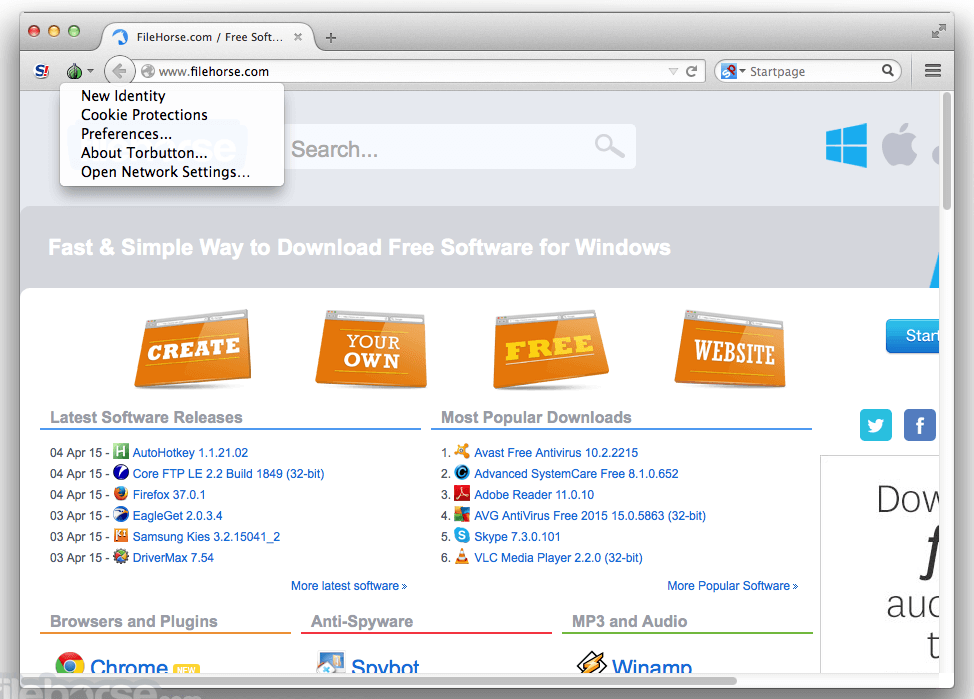Select About Torbutton… menu entry
Viewport: 974px width, 699px height.
pyautogui.click(x=144, y=153)
